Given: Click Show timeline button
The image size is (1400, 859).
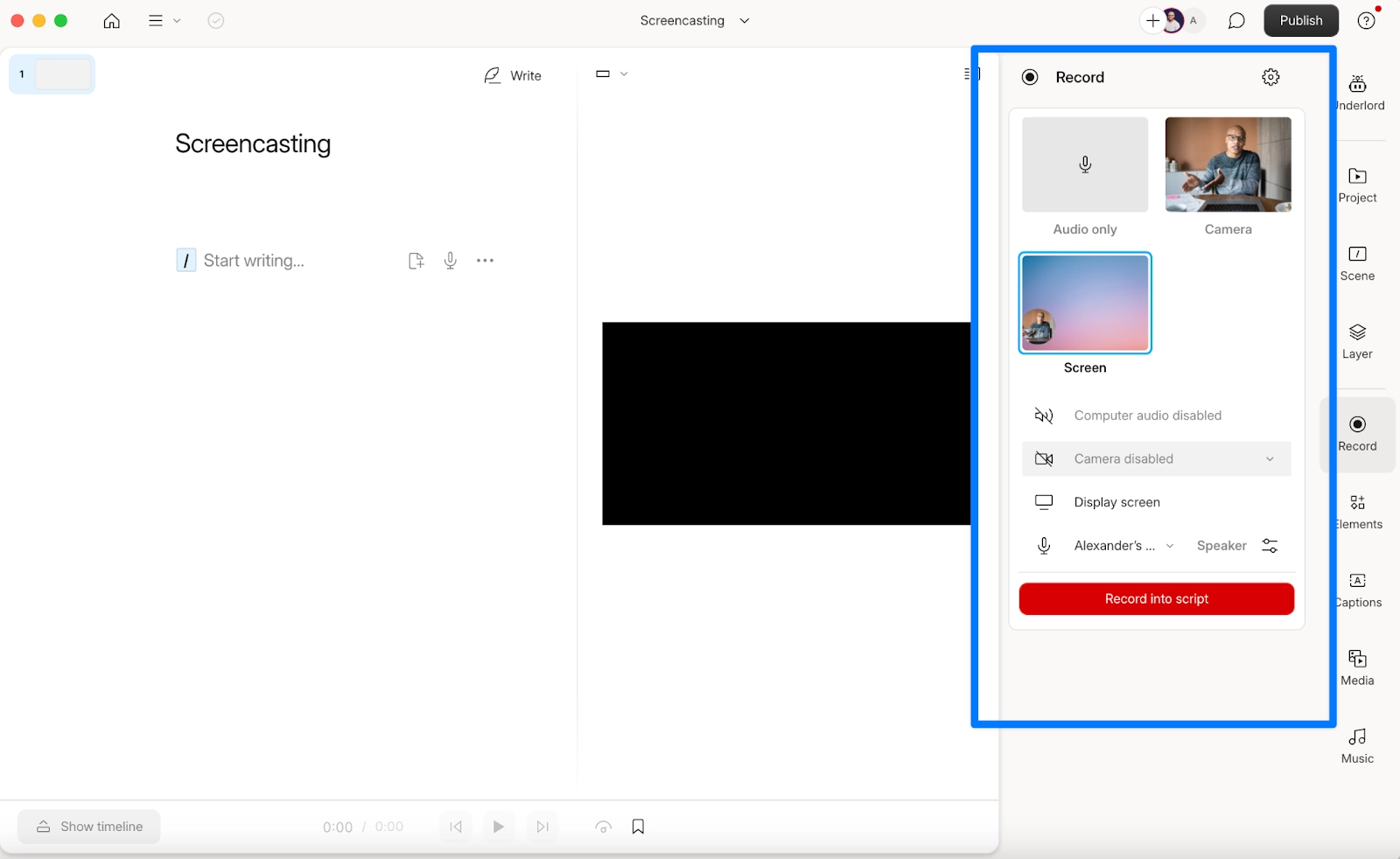Looking at the screenshot, I should tap(89, 827).
